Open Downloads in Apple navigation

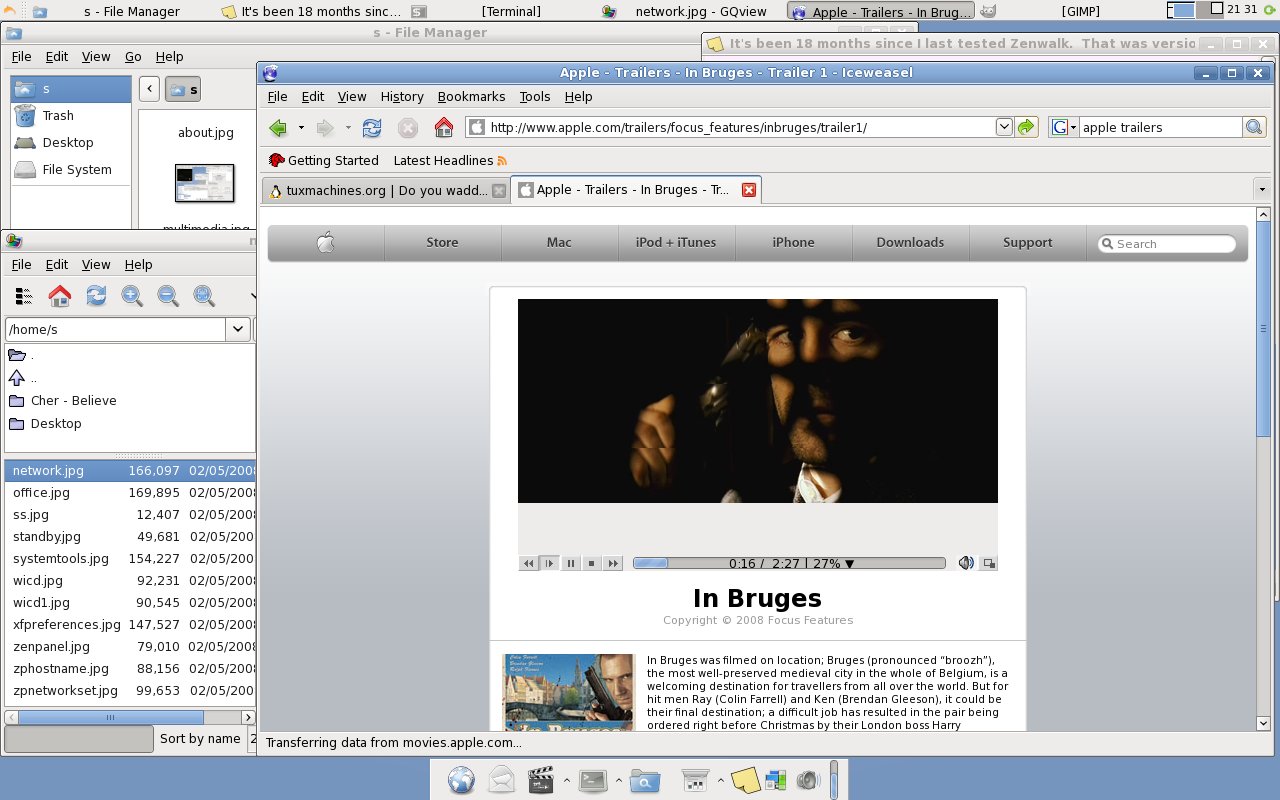(910, 242)
